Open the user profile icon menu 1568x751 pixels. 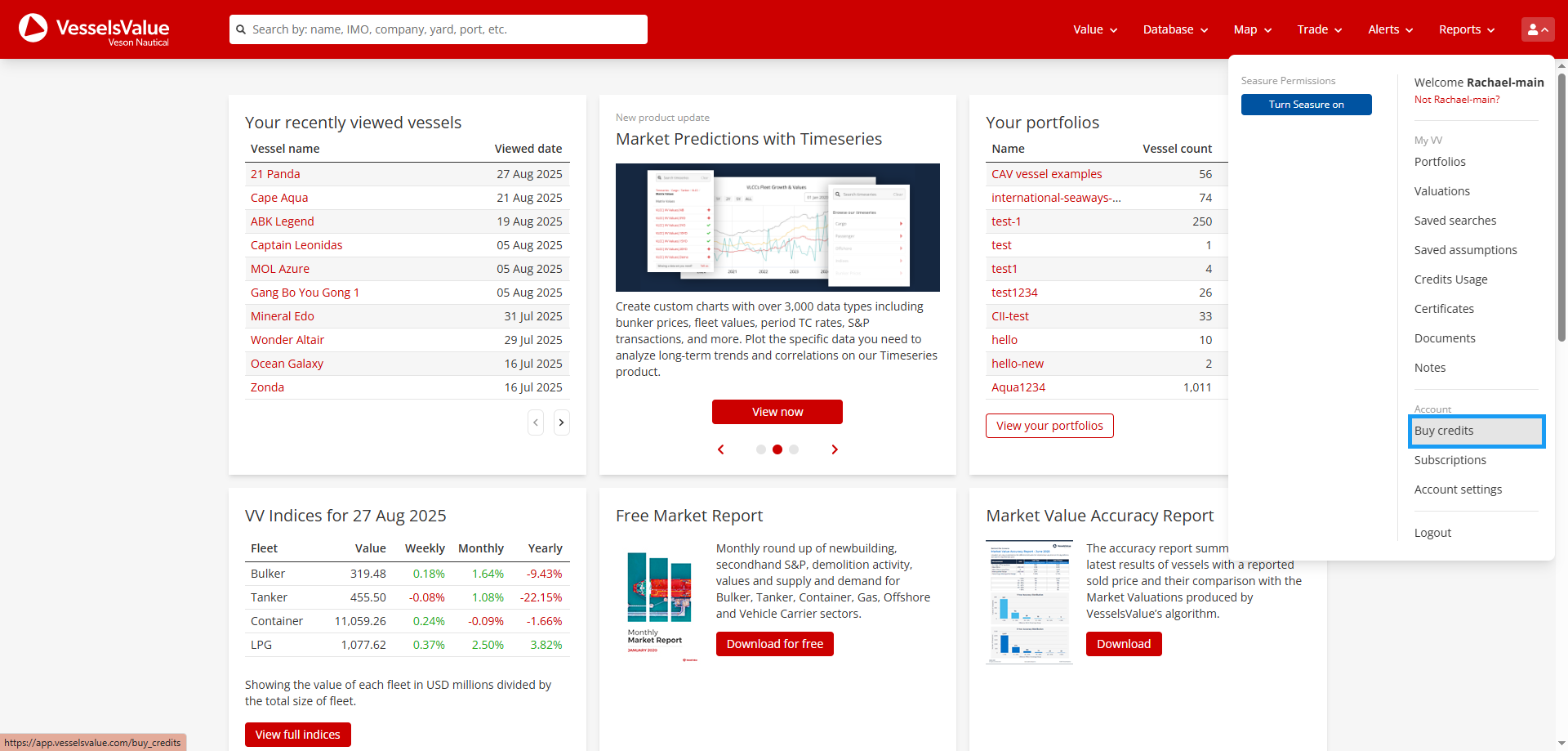pyautogui.click(x=1537, y=29)
